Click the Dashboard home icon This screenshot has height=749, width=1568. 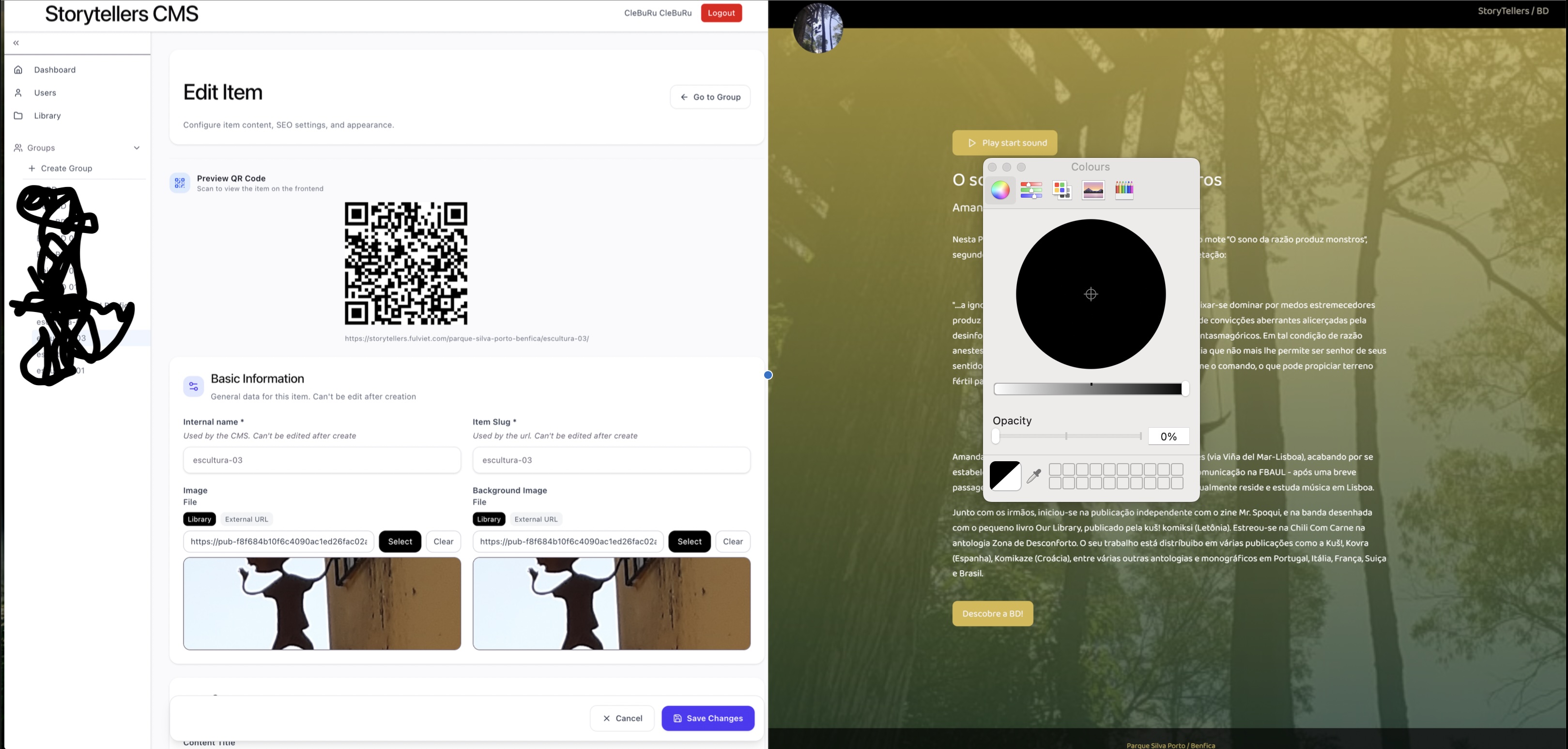click(x=18, y=70)
